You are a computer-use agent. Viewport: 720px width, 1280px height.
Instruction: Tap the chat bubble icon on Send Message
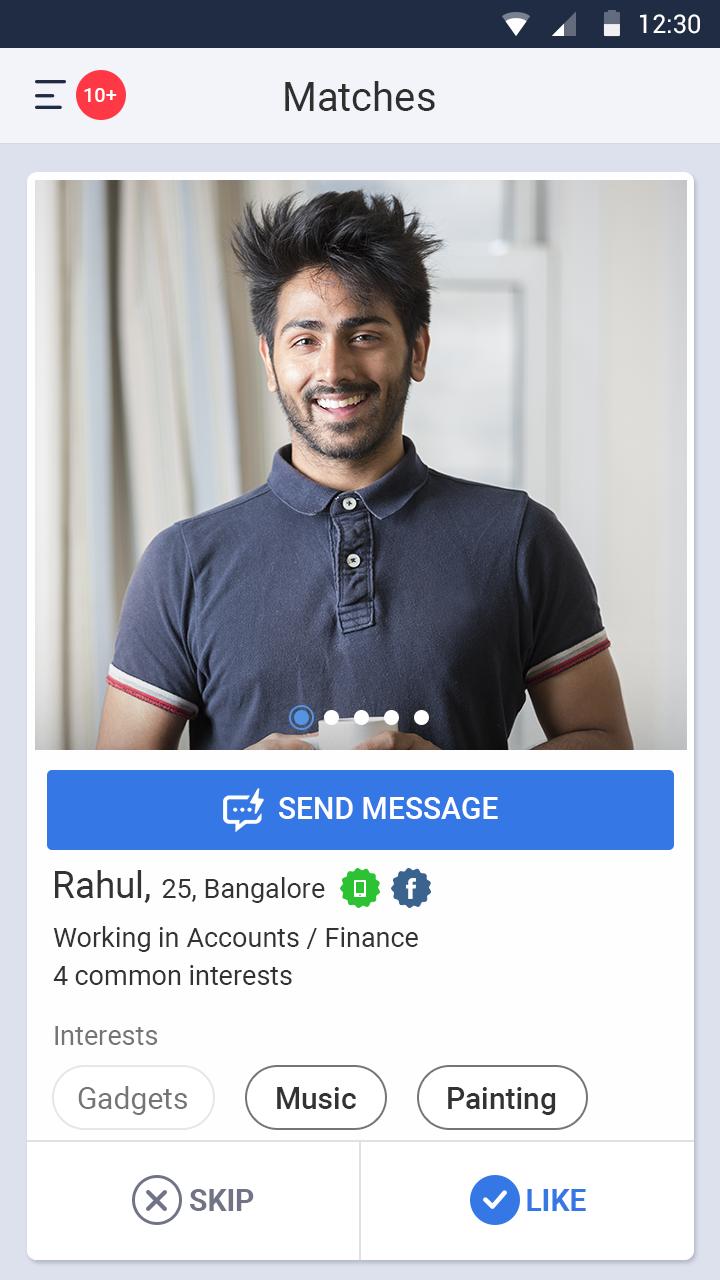coord(243,809)
